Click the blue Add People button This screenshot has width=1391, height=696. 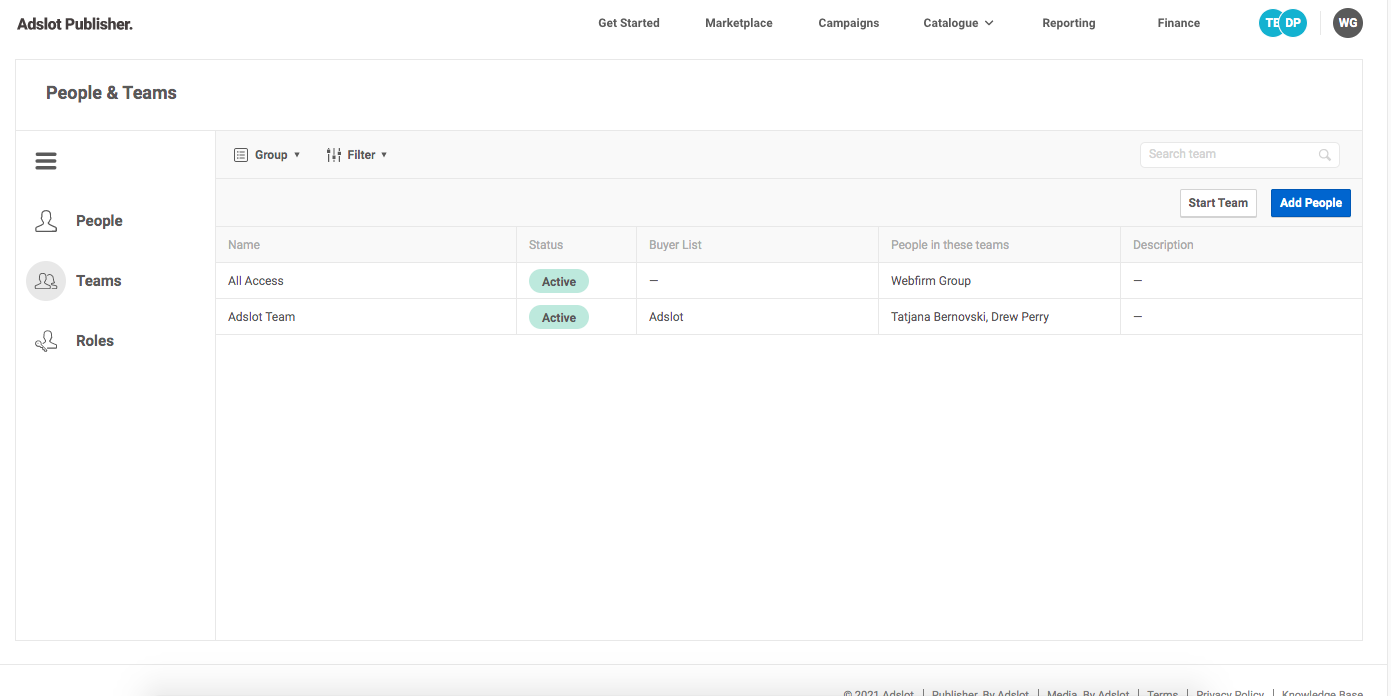pyautogui.click(x=1310, y=203)
